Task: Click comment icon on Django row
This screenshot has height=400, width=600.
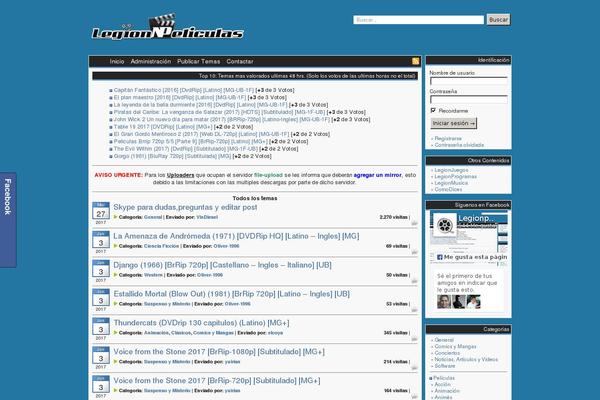Action: click(x=414, y=281)
